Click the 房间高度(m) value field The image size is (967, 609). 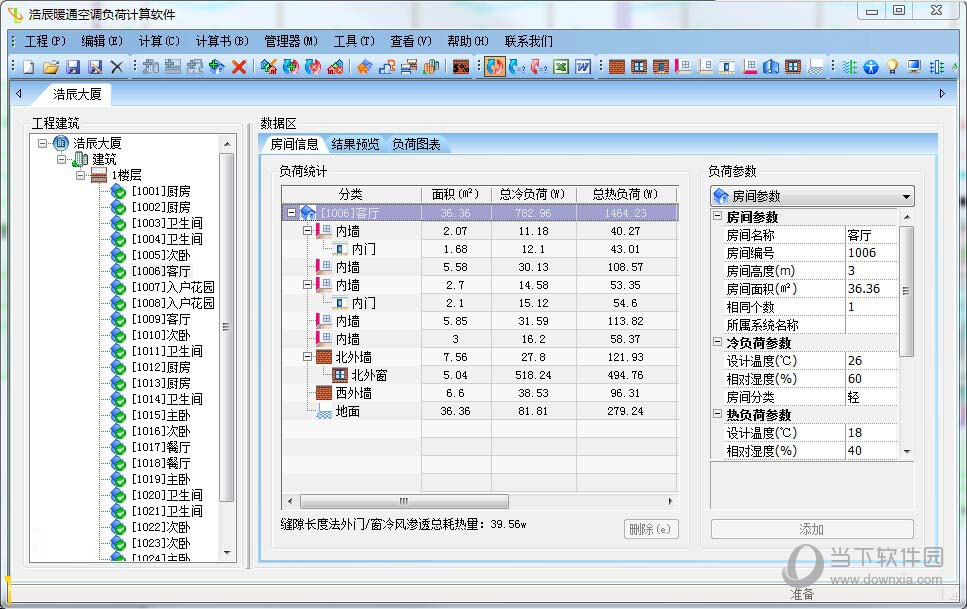point(871,271)
